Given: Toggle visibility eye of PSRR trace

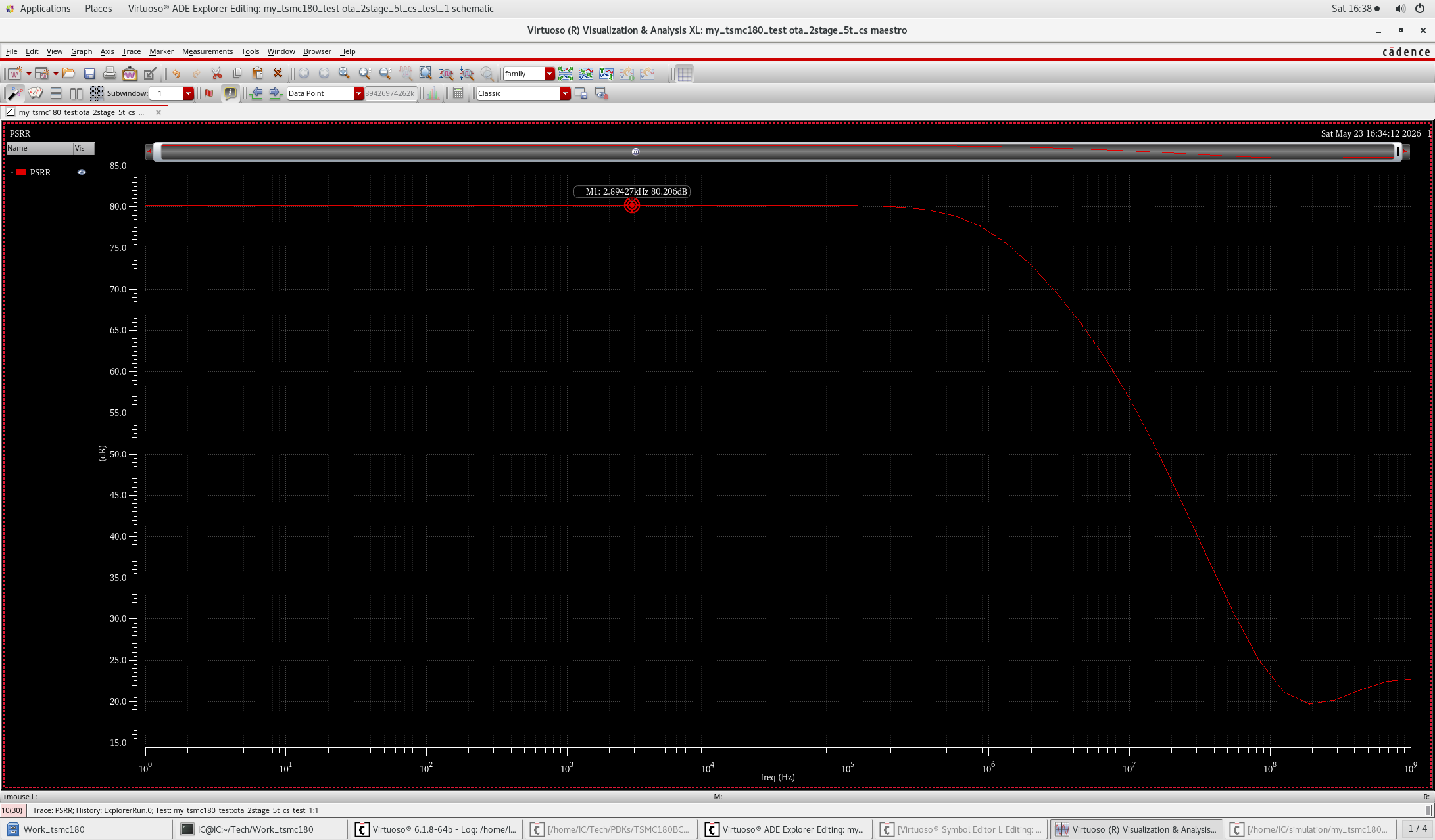Looking at the screenshot, I should [x=82, y=172].
